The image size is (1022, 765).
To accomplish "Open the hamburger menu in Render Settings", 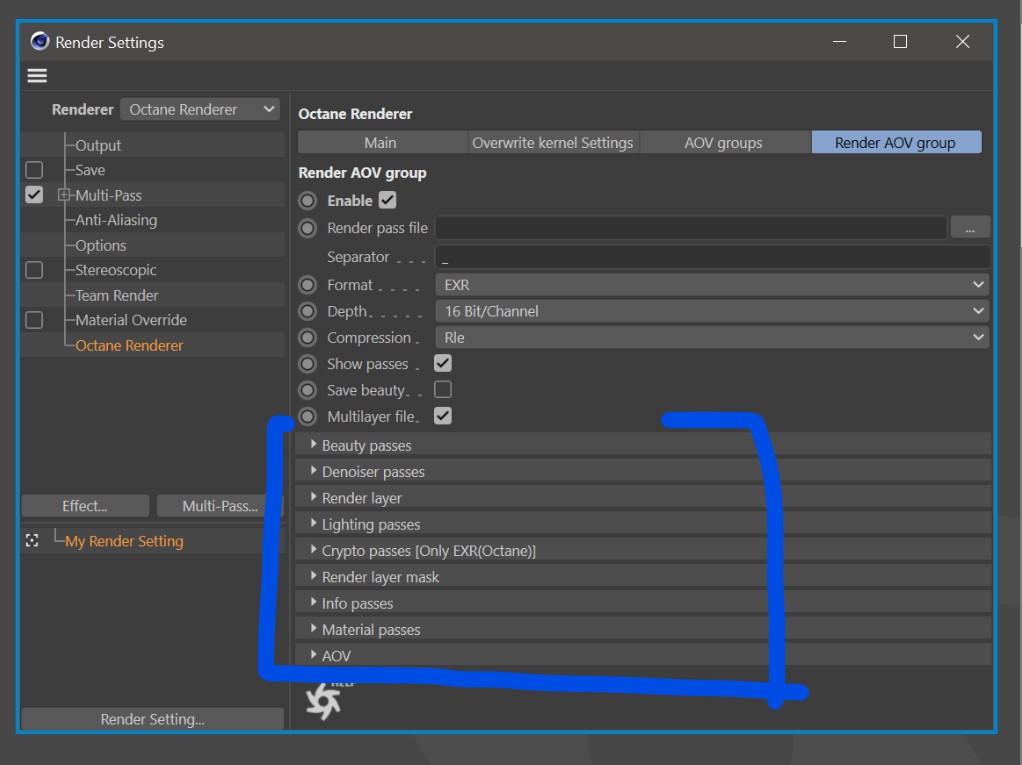I will point(37,76).
